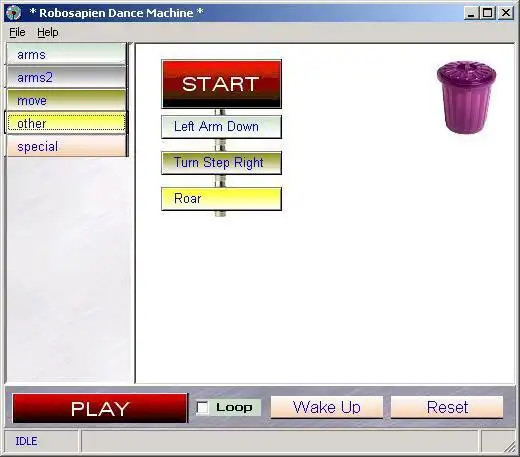Select the arms category
The width and height of the screenshot is (520, 457).
(x=66, y=54)
